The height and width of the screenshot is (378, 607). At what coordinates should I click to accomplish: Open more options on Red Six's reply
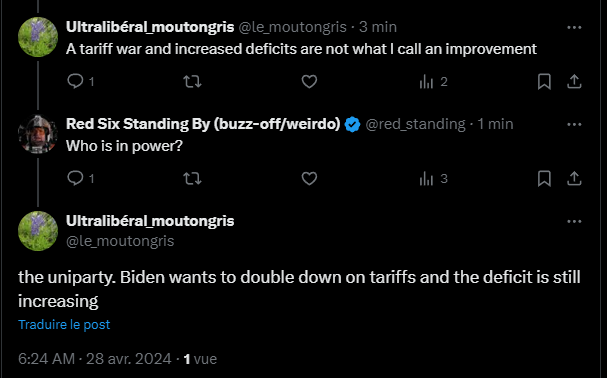(574, 124)
